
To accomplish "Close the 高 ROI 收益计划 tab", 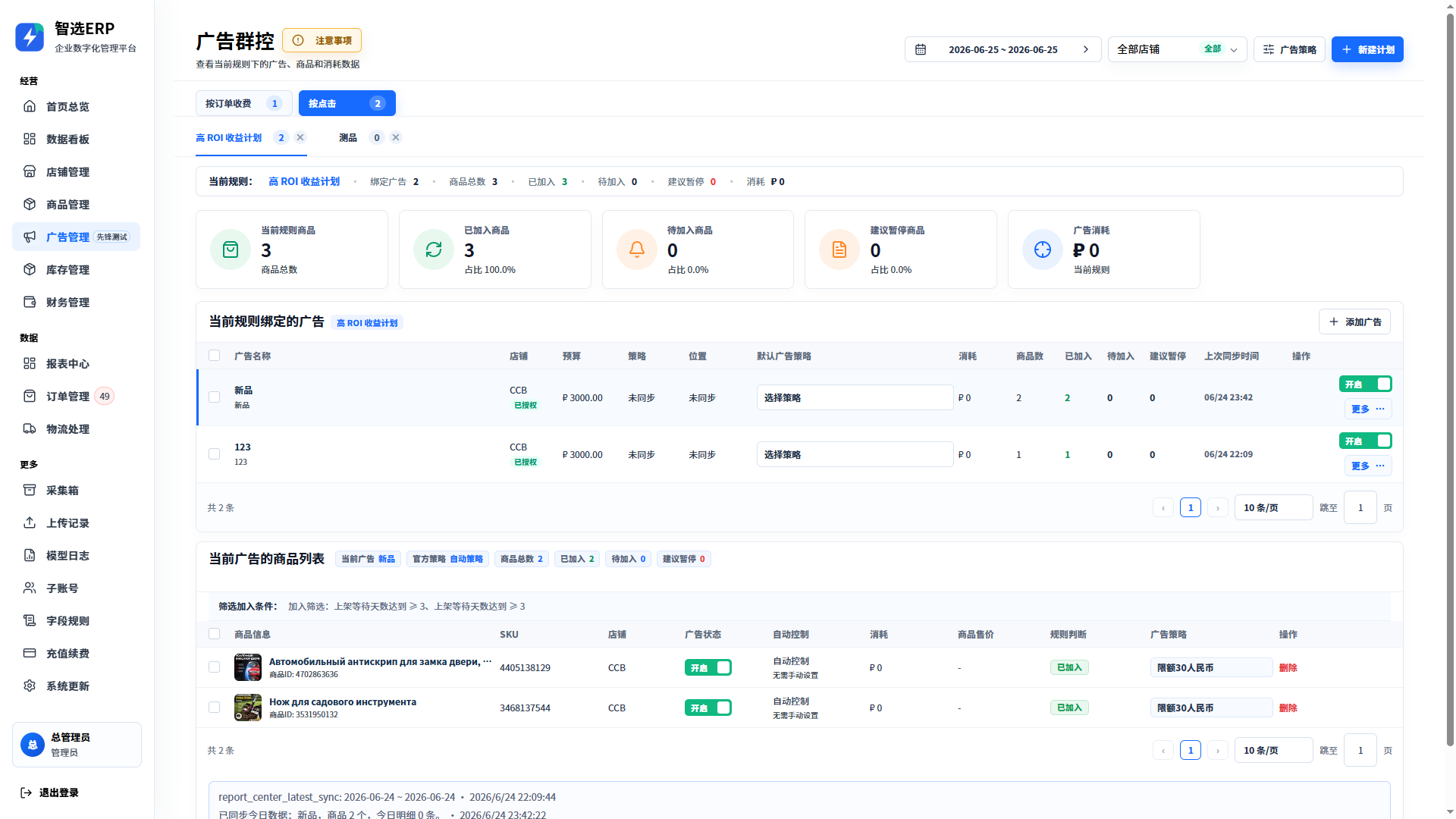I will click(300, 137).
